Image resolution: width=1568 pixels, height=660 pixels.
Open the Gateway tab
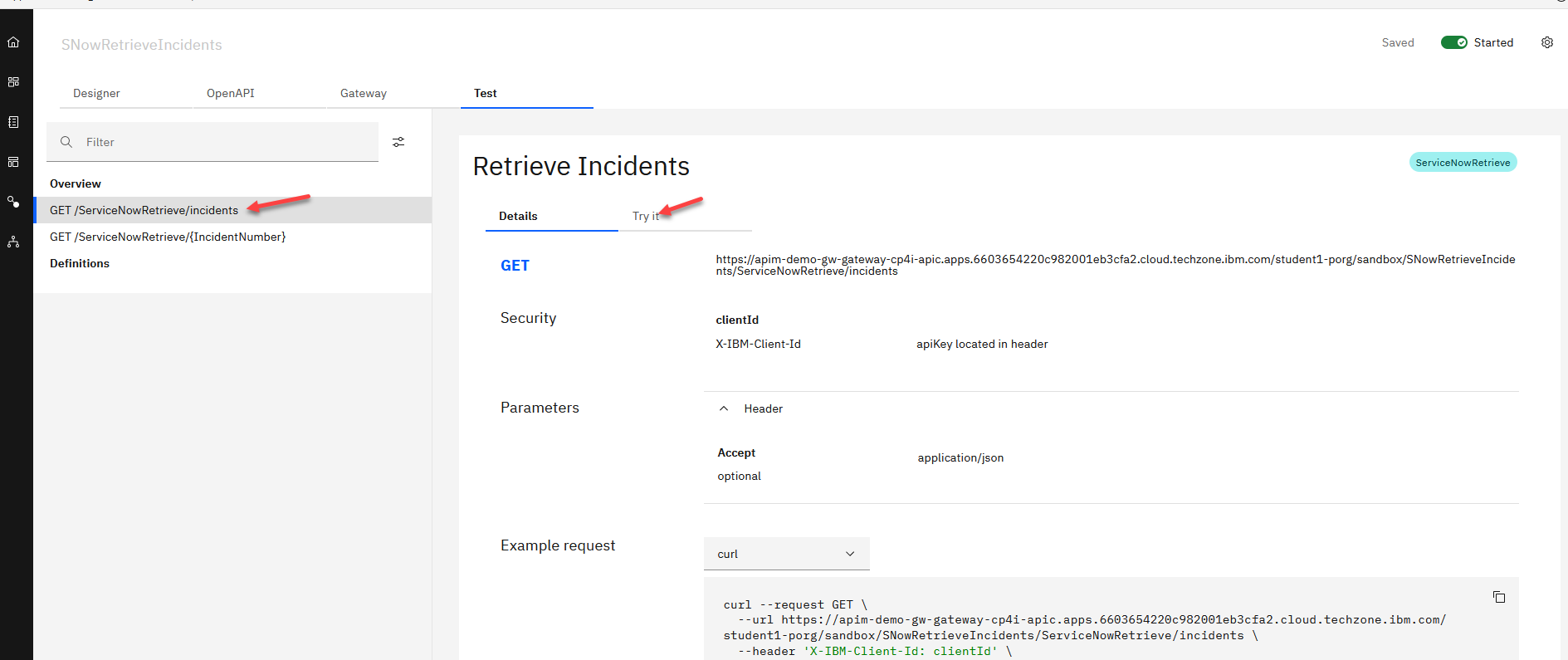pos(363,93)
